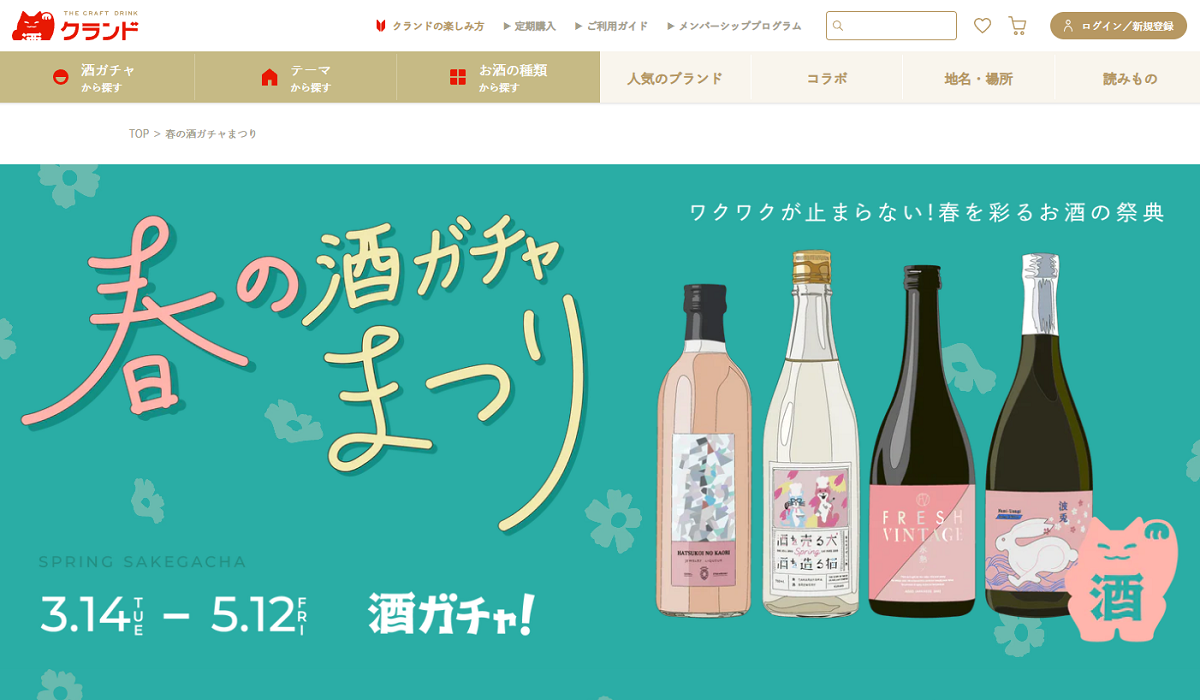This screenshot has height=700, width=1200.
Task: Expand the 定期購入 link
Action: click(x=529, y=26)
